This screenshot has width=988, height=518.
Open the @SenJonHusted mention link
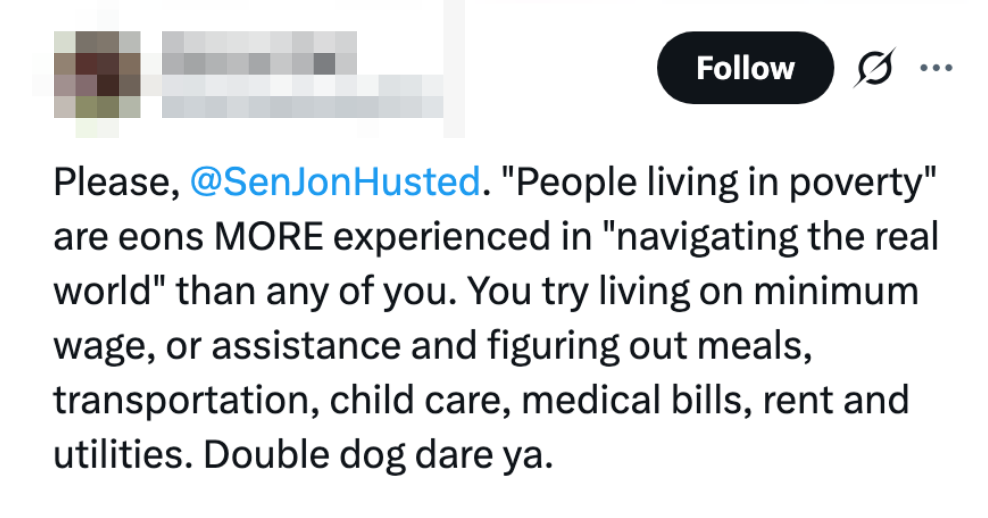(334, 181)
